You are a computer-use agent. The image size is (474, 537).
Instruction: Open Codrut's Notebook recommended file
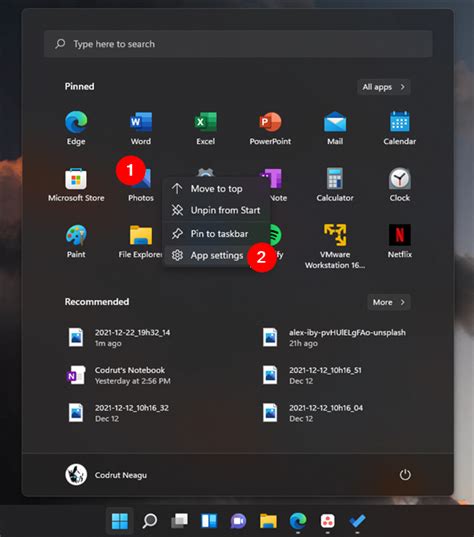(x=118, y=375)
